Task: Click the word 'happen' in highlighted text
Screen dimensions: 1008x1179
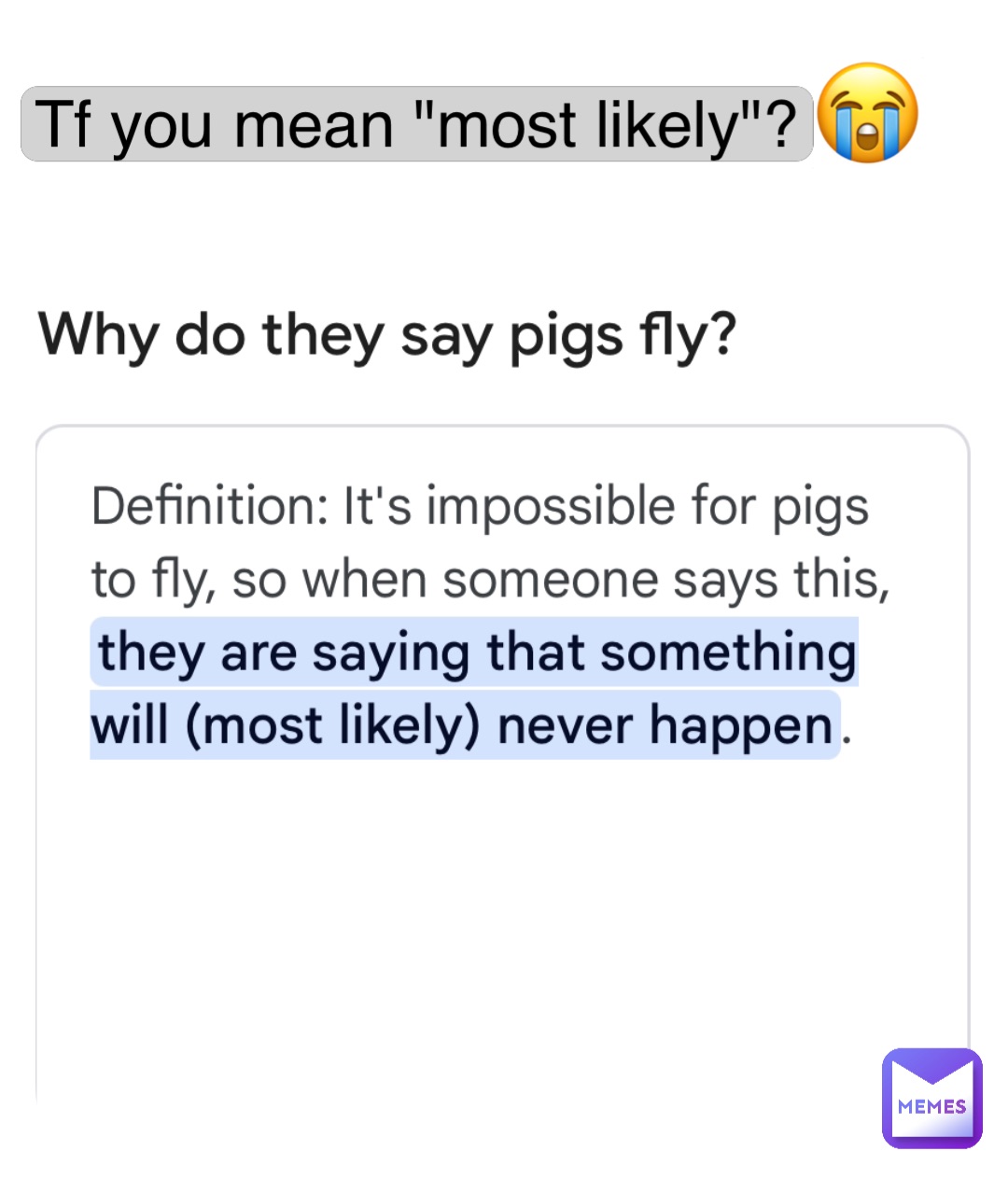Action: coord(740,726)
